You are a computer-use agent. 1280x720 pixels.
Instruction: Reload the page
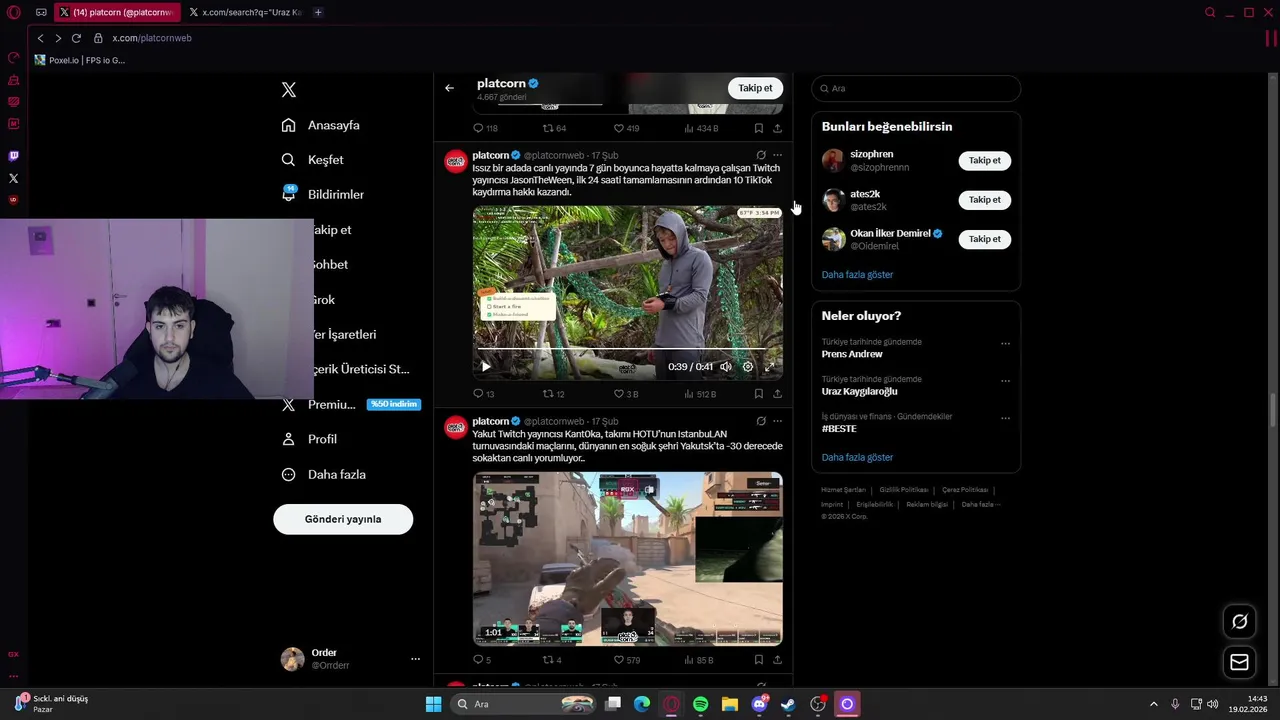76,38
